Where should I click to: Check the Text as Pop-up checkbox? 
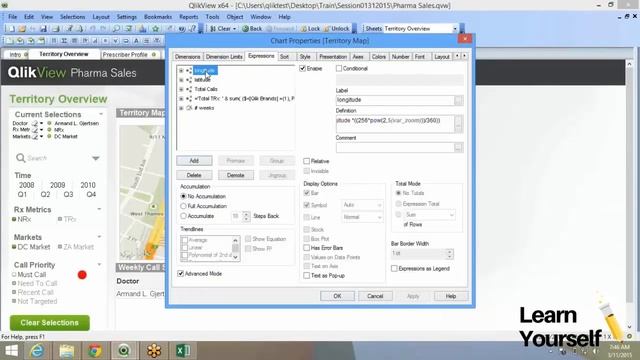click(x=307, y=276)
